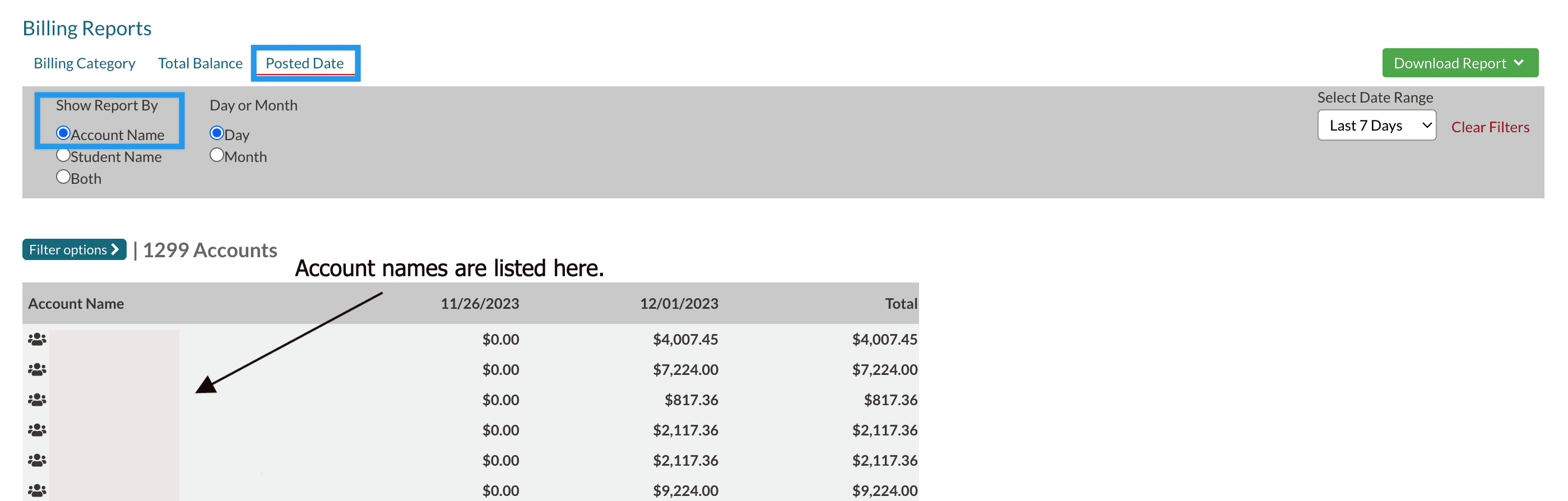Switch report grouping to Month
This screenshot has height=501, width=1568.
(217, 155)
